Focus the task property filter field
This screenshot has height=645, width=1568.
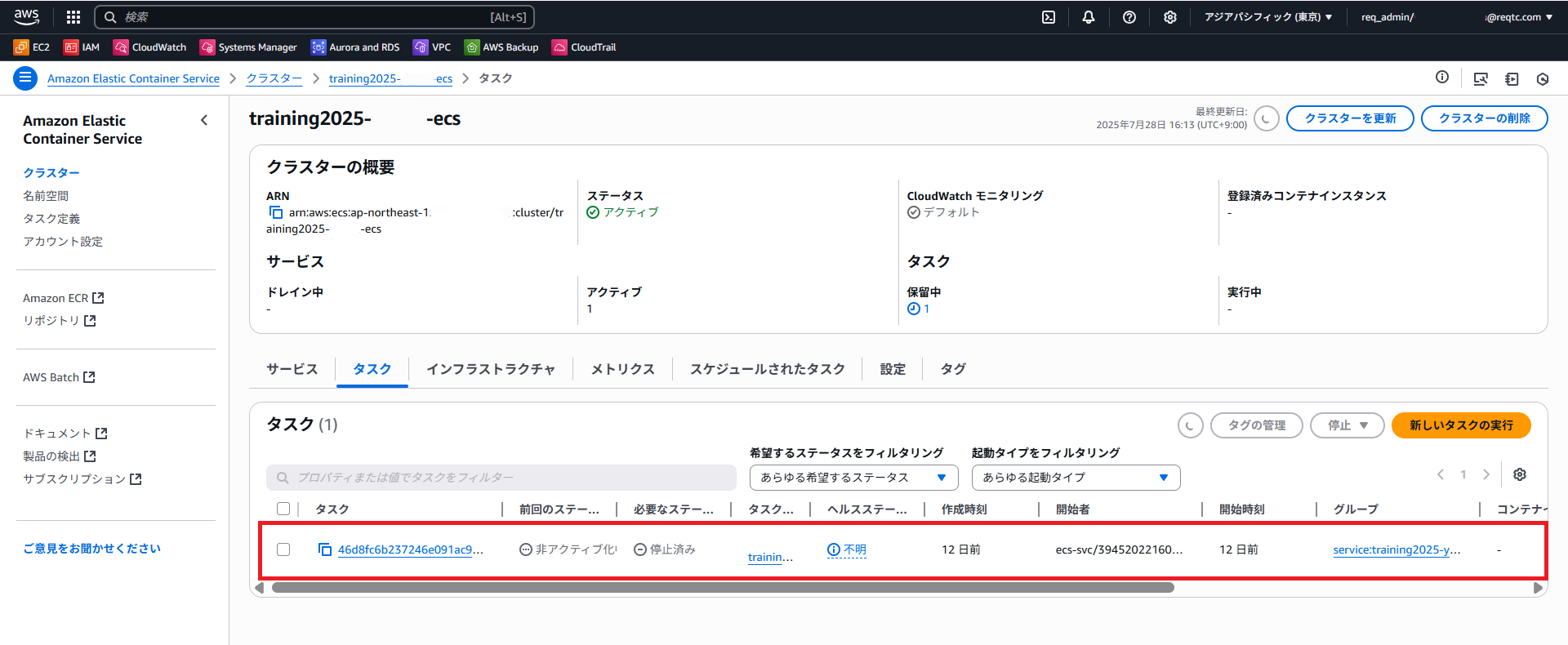[501, 478]
